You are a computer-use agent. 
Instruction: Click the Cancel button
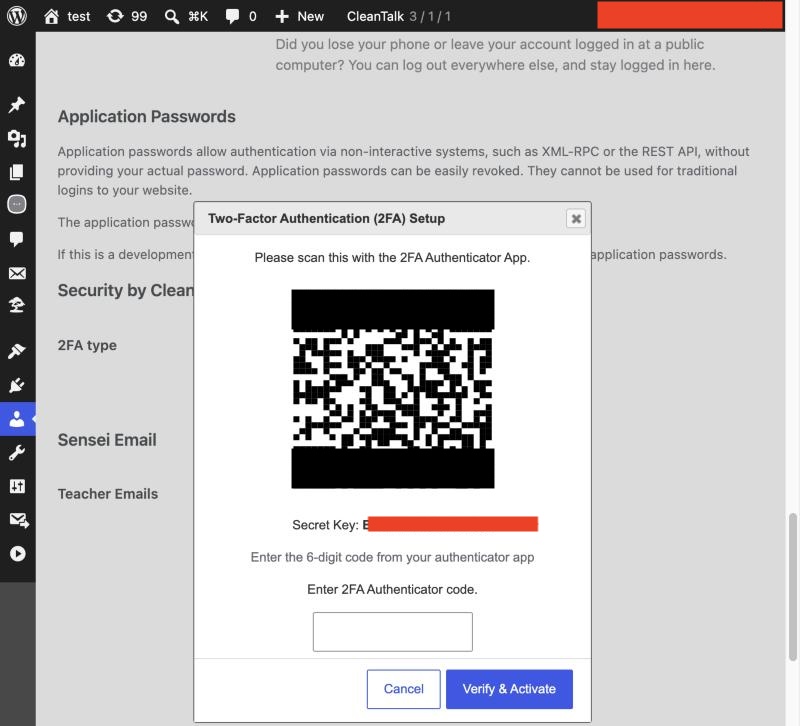404,689
